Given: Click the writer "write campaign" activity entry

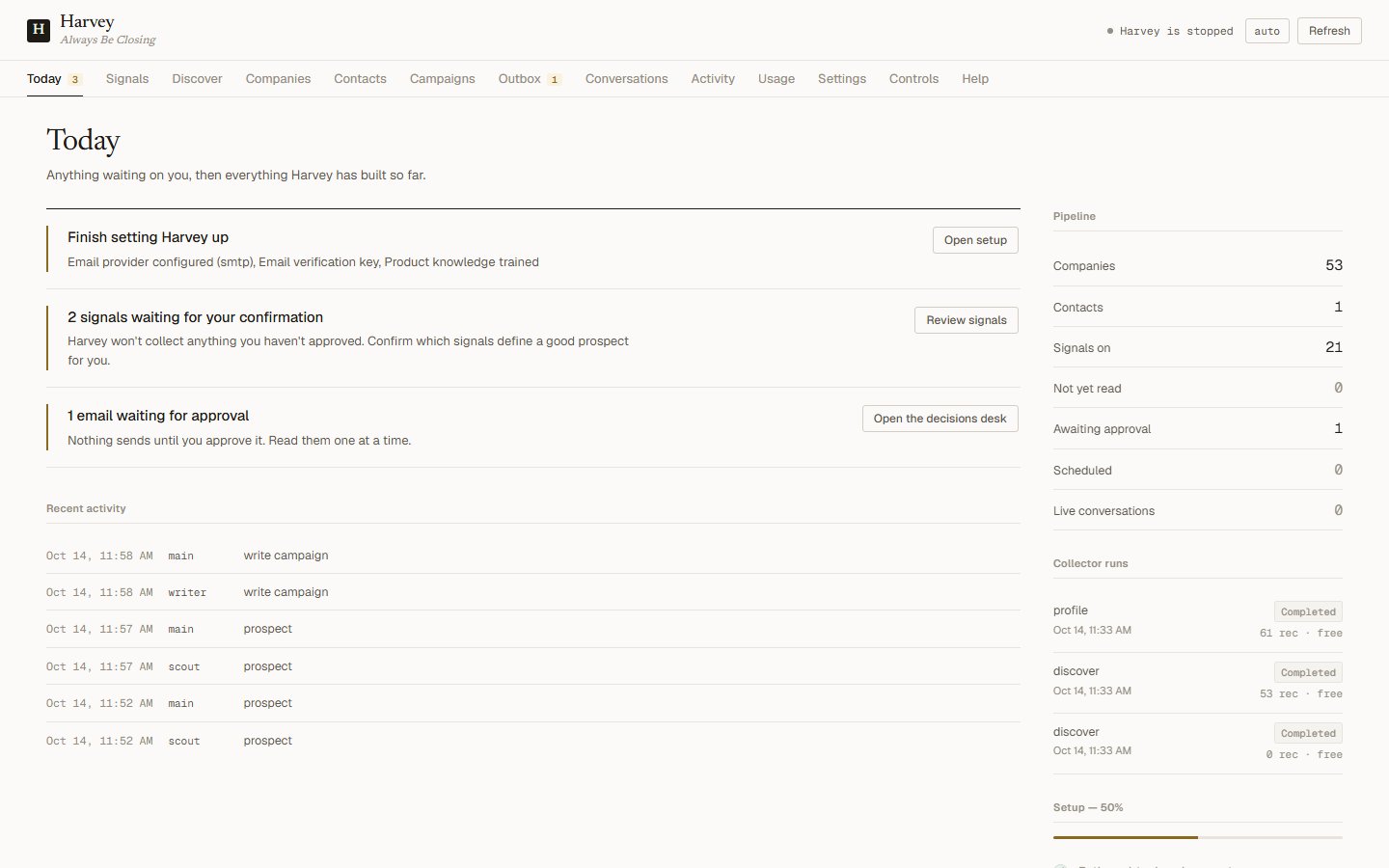Looking at the screenshot, I should coord(533,592).
